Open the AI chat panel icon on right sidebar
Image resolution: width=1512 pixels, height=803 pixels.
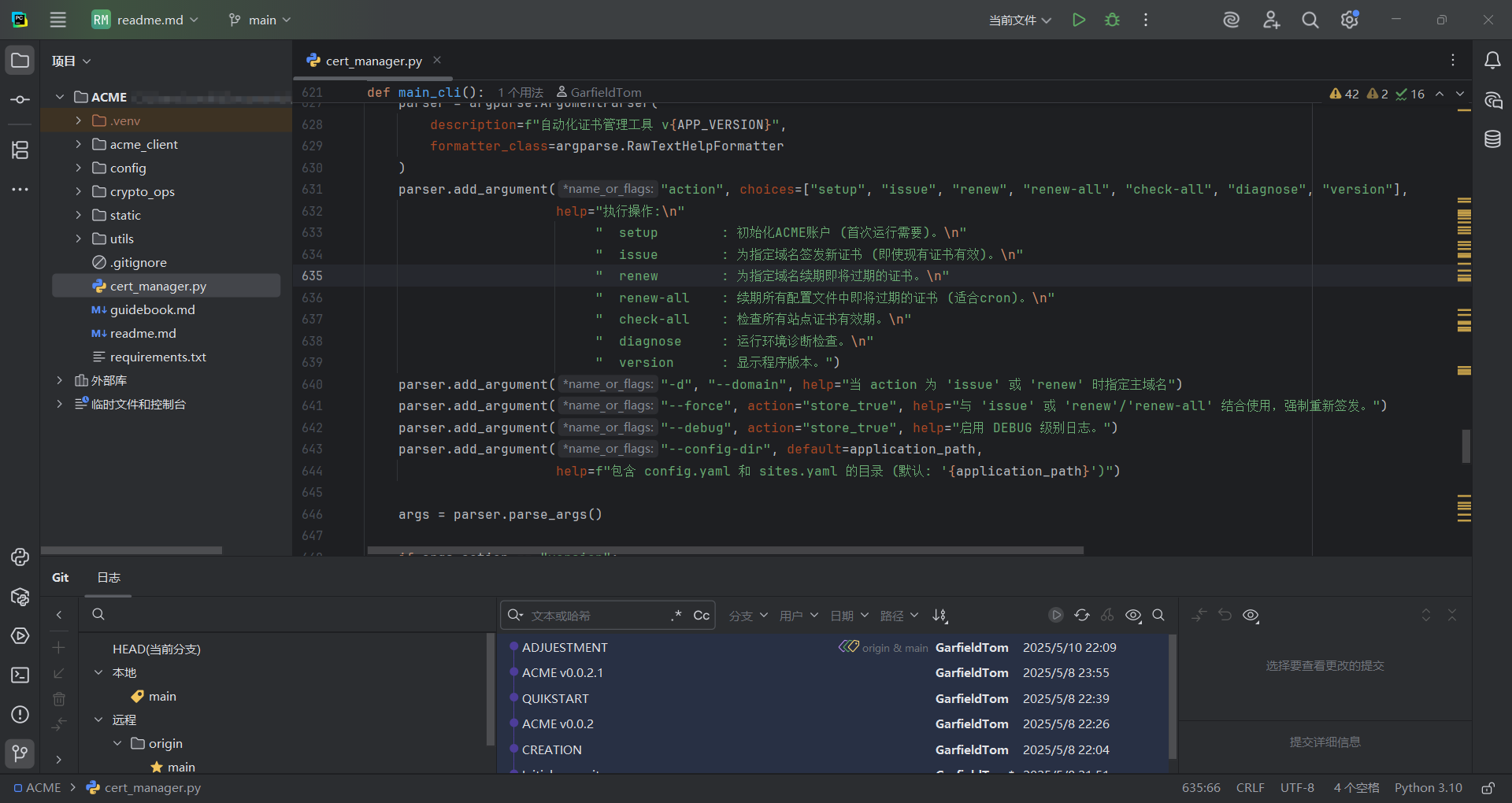tap(1492, 100)
